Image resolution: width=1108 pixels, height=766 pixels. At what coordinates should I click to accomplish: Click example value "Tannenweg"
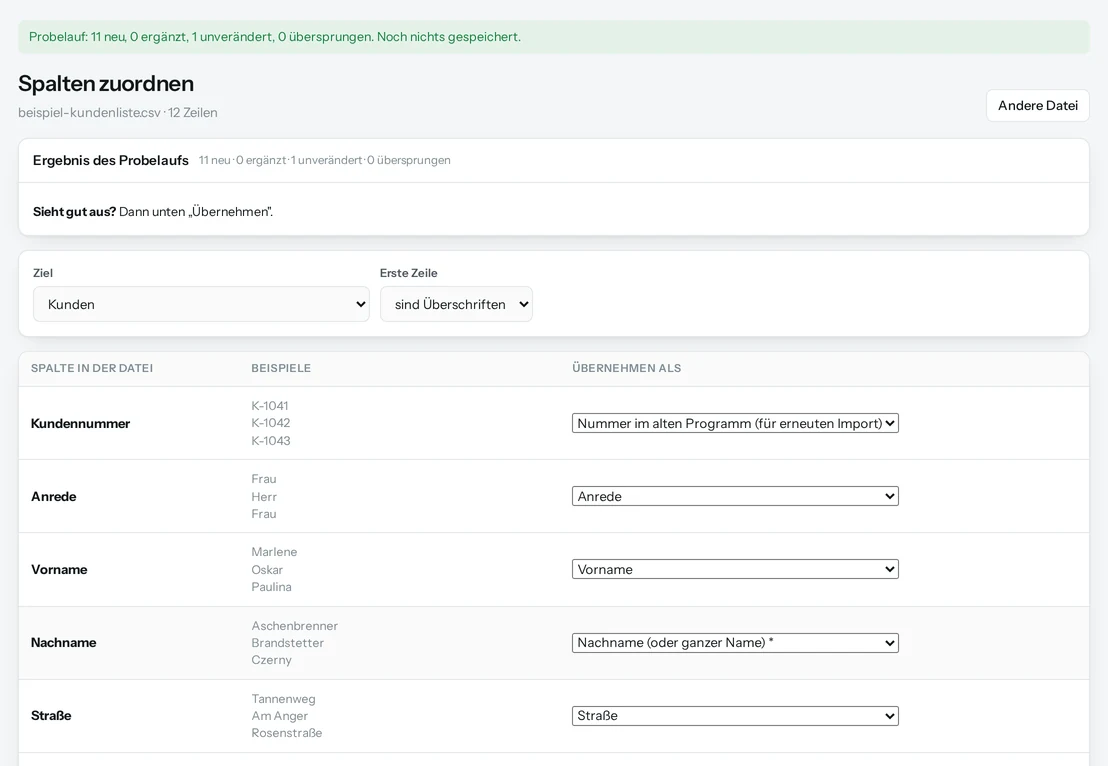coord(283,699)
